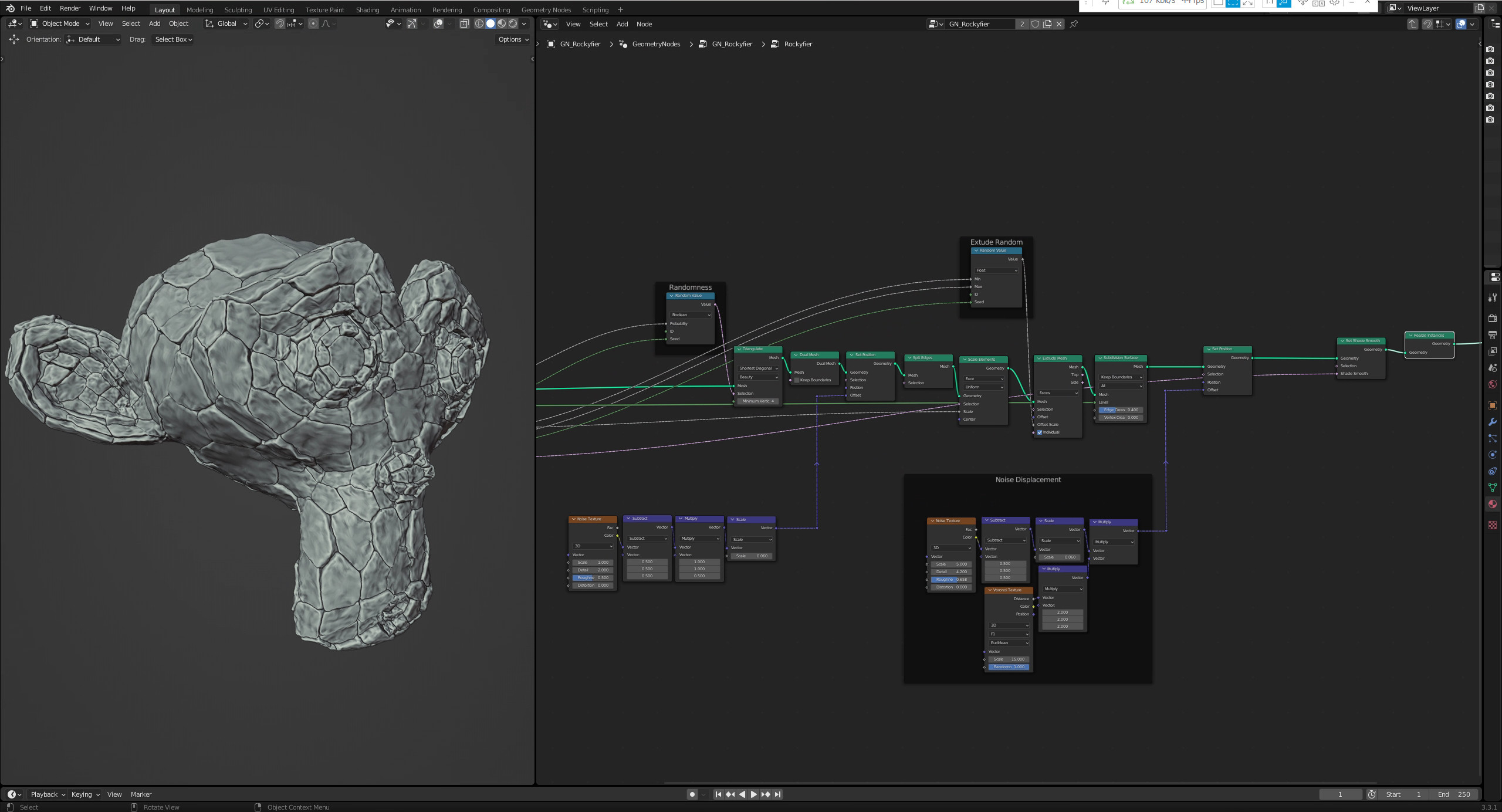
Task: Toggle Individual checkbox in Extrude Mesh
Action: click(1040, 432)
